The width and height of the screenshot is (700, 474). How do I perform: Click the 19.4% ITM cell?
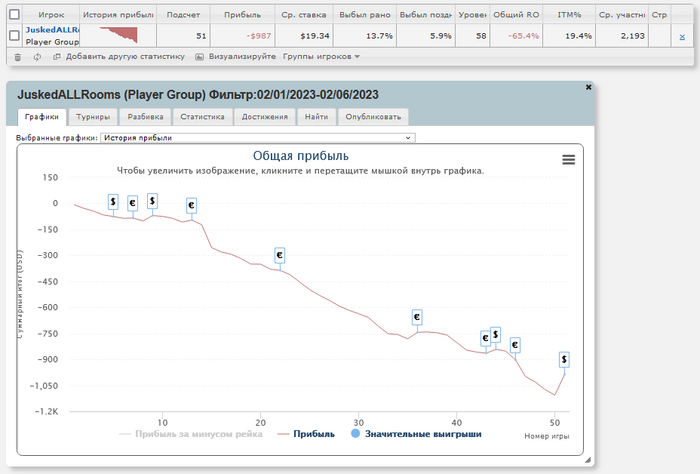[569, 36]
